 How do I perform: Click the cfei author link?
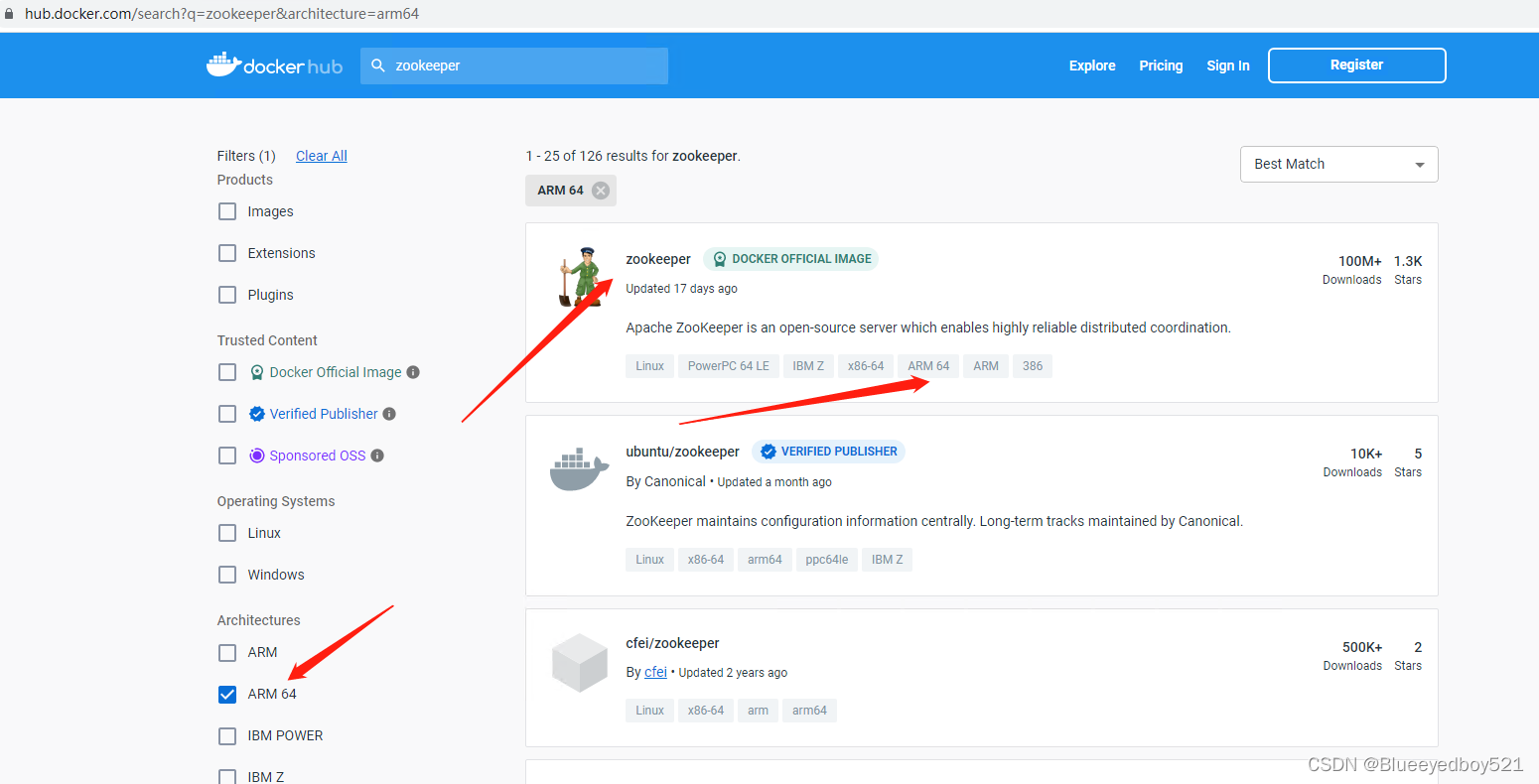[x=655, y=672]
